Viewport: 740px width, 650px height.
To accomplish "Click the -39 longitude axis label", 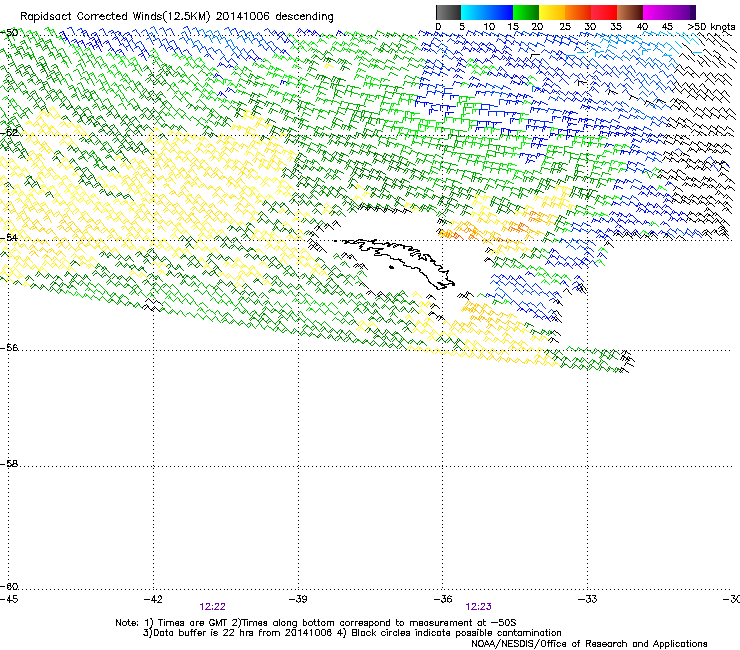I will (x=298, y=599).
